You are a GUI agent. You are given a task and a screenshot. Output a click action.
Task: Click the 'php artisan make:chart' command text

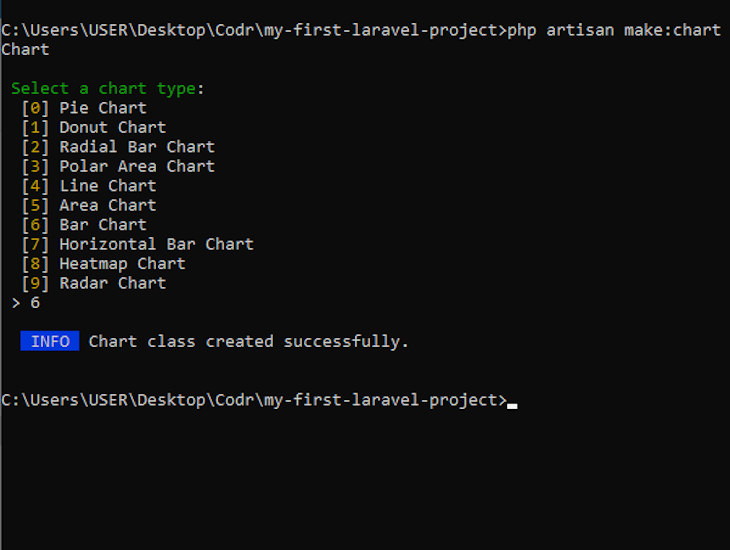[613, 30]
